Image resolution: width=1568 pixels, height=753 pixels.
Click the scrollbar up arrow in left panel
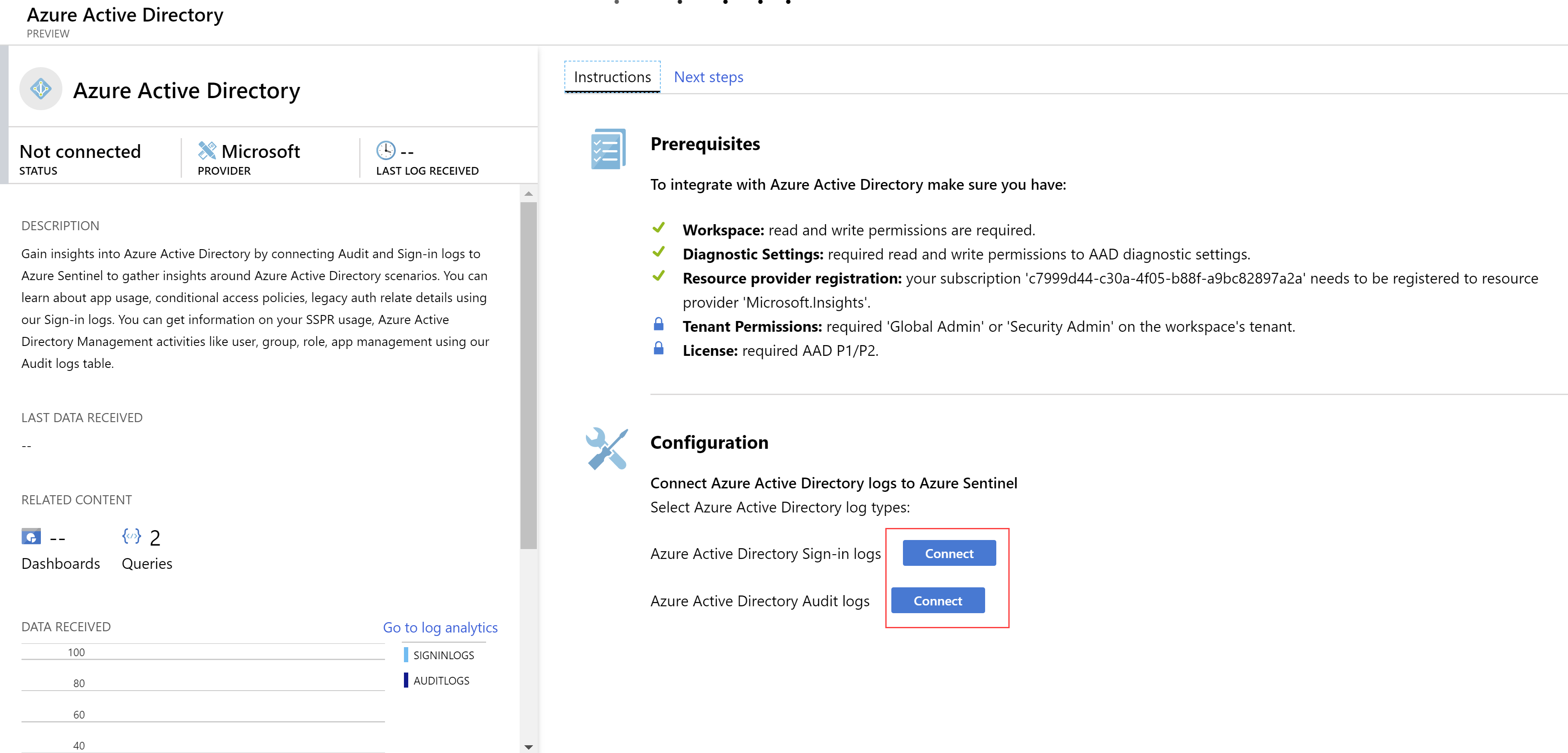coord(528,194)
